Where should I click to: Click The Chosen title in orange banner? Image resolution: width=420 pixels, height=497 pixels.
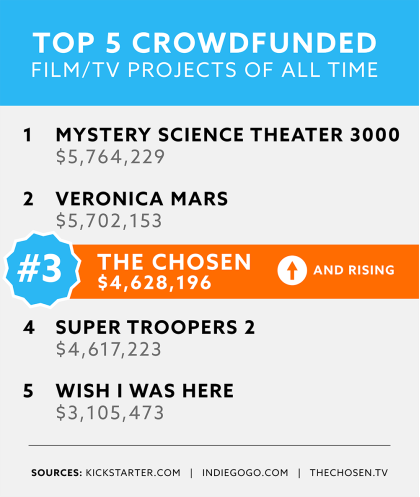(x=174, y=262)
